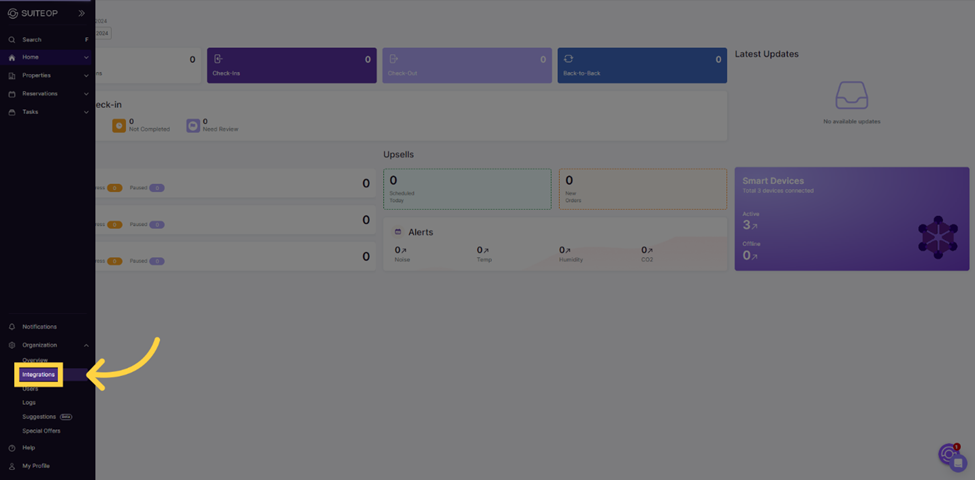975x480 pixels.
Task: Open the Smart Devices card
Action: [851, 218]
